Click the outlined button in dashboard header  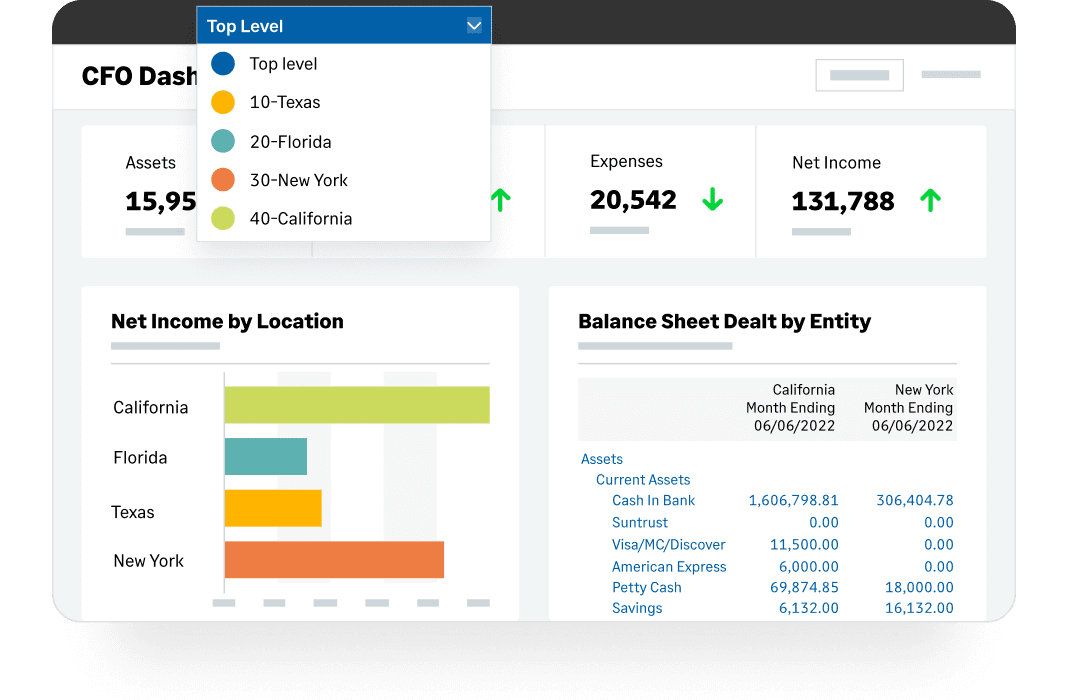coord(859,75)
